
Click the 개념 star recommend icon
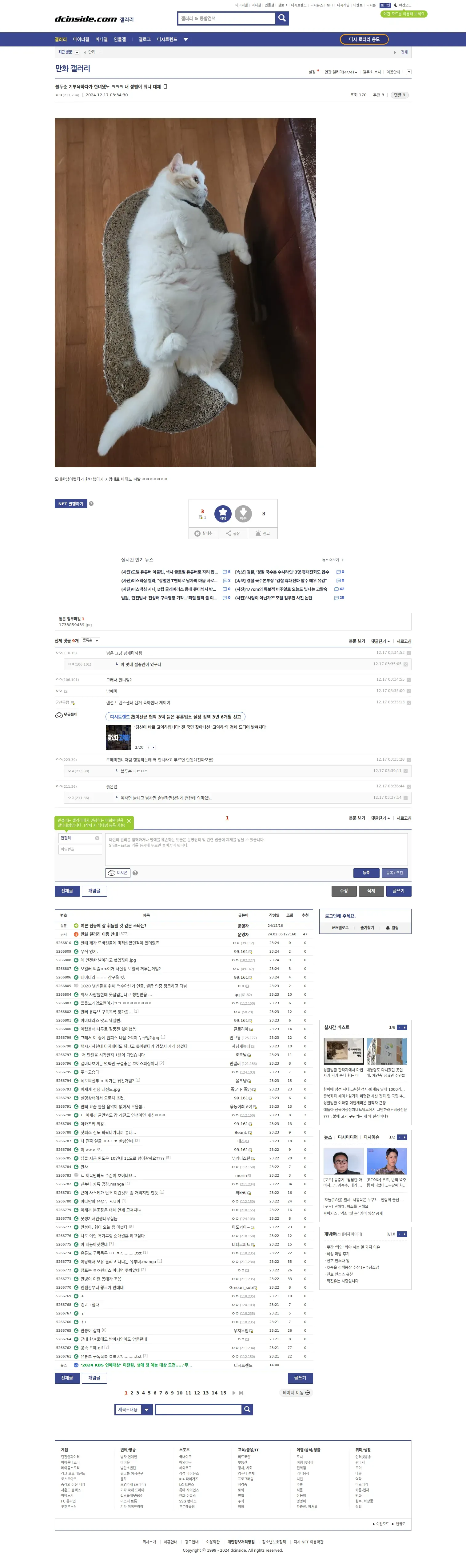pyautogui.click(x=223, y=513)
